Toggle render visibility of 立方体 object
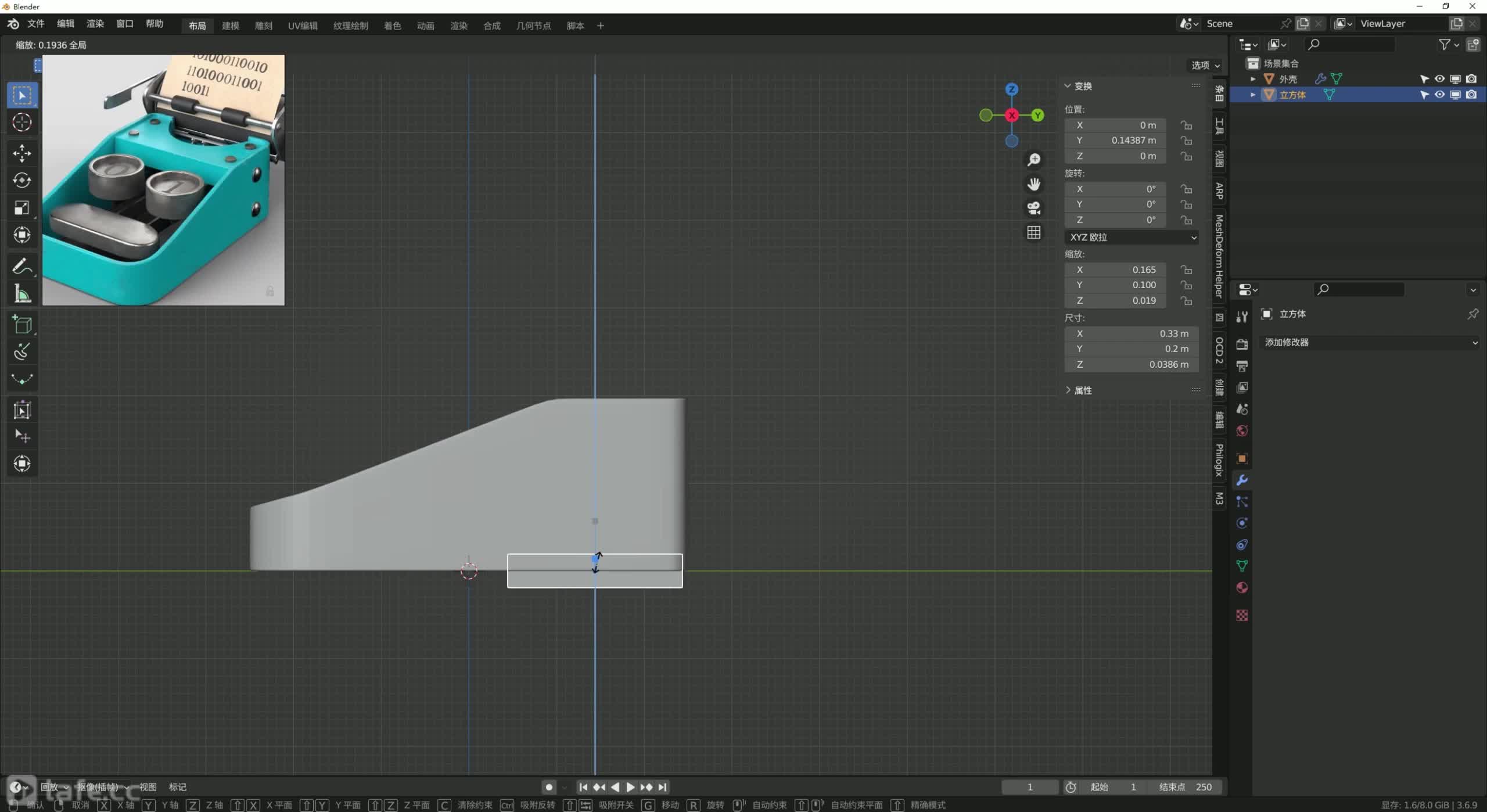Image resolution: width=1487 pixels, height=812 pixels. (x=1471, y=95)
